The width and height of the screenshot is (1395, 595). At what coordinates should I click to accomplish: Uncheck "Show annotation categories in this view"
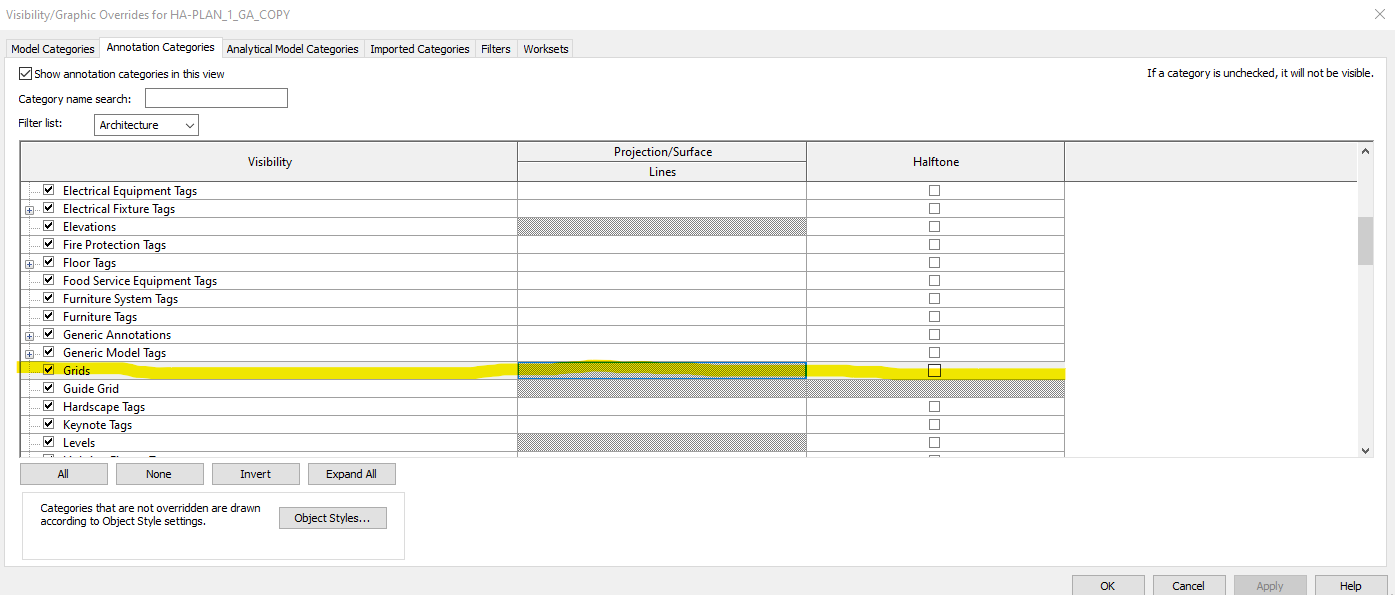click(x=25, y=73)
